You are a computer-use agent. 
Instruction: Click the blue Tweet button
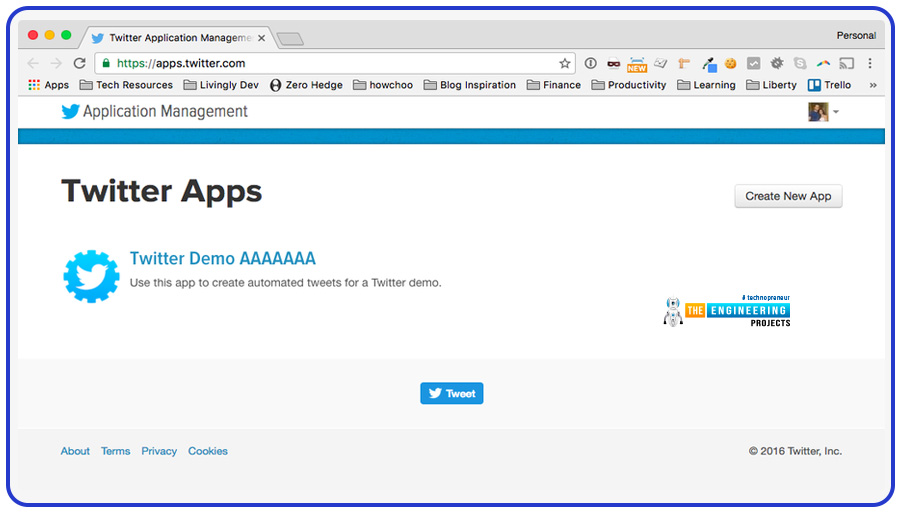click(x=452, y=393)
